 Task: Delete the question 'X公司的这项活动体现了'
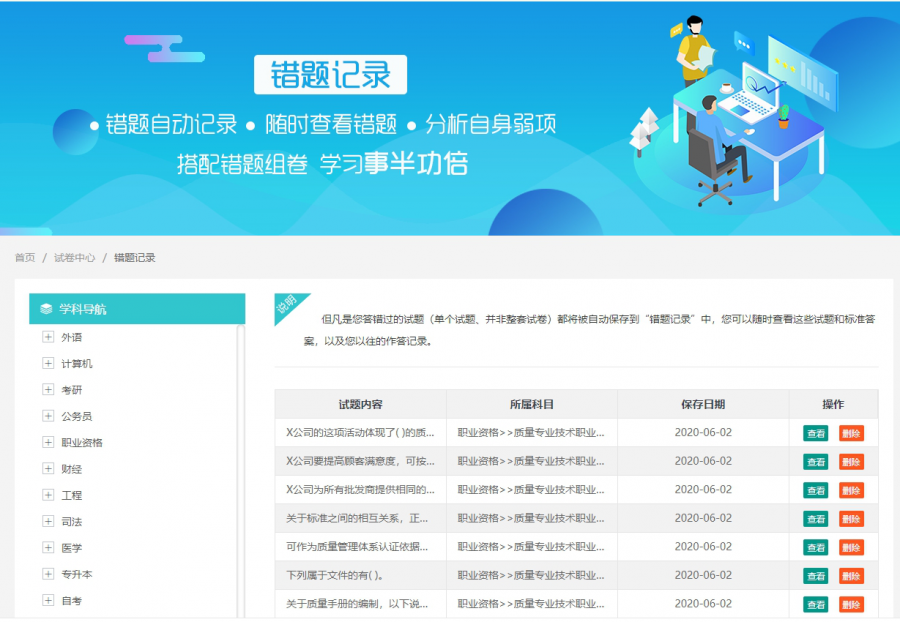point(850,433)
